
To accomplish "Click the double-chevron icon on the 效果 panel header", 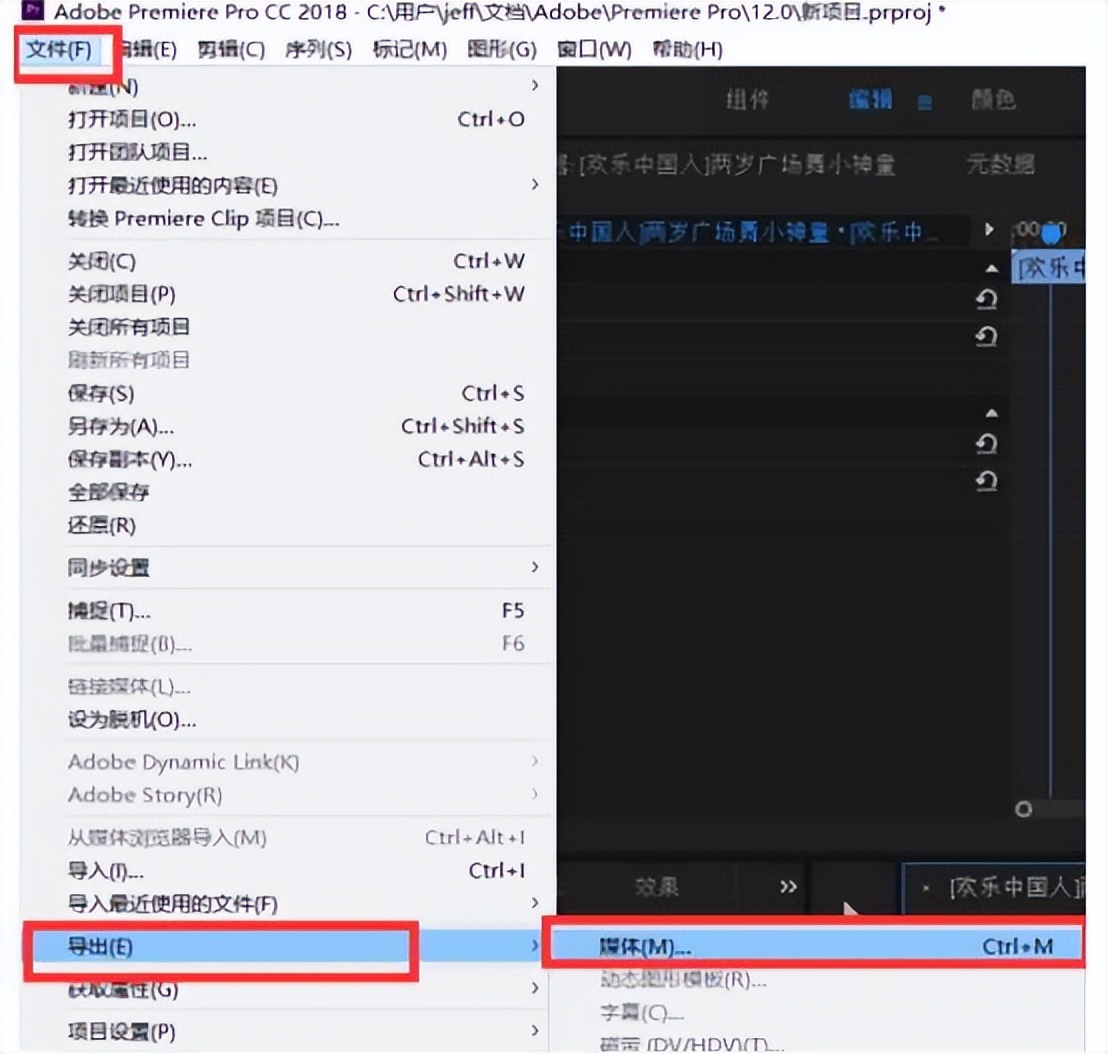I will [x=788, y=887].
